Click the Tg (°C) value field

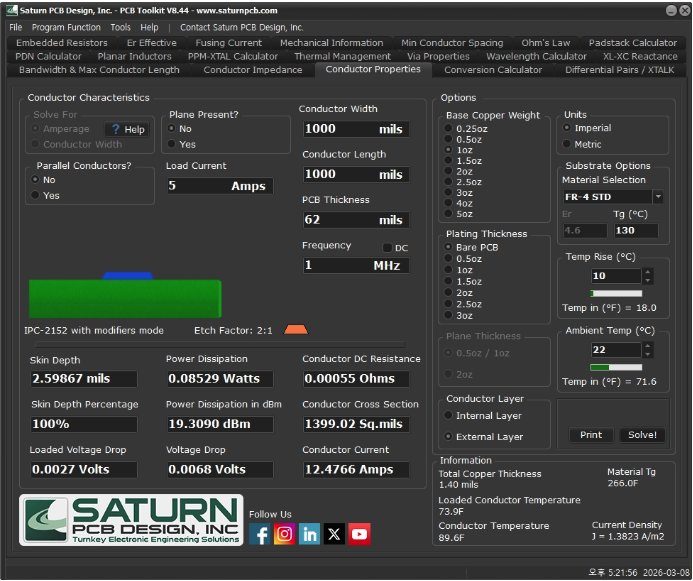(x=636, y=230)
